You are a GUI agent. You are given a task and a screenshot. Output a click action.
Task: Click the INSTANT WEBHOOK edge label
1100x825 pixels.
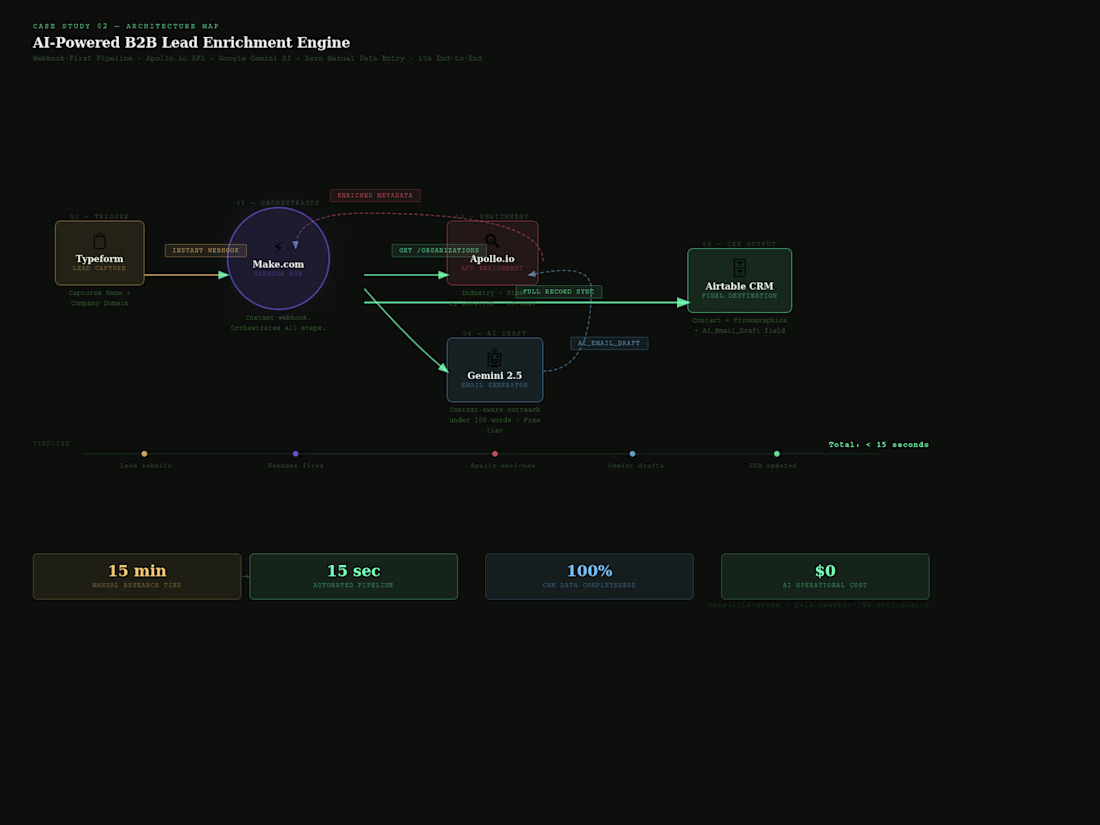pyautogui.click(x=206, y=250)
